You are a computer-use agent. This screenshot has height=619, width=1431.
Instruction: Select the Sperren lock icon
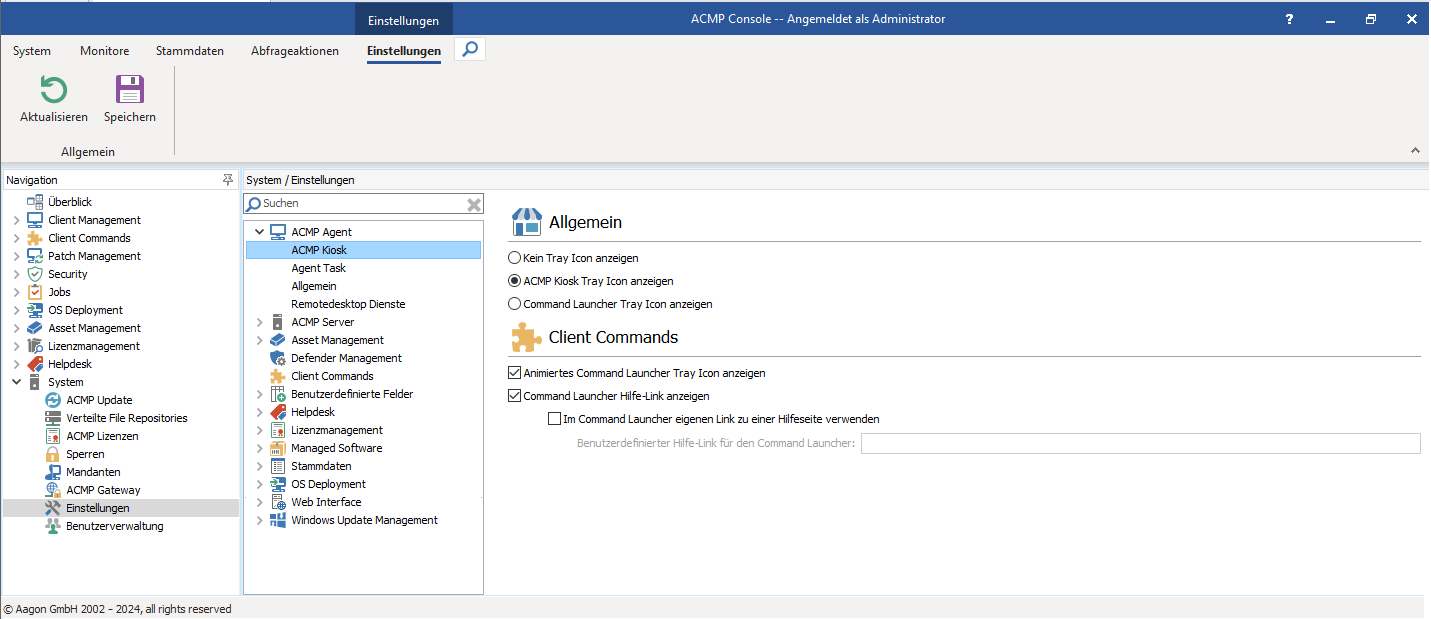point(53,453)
